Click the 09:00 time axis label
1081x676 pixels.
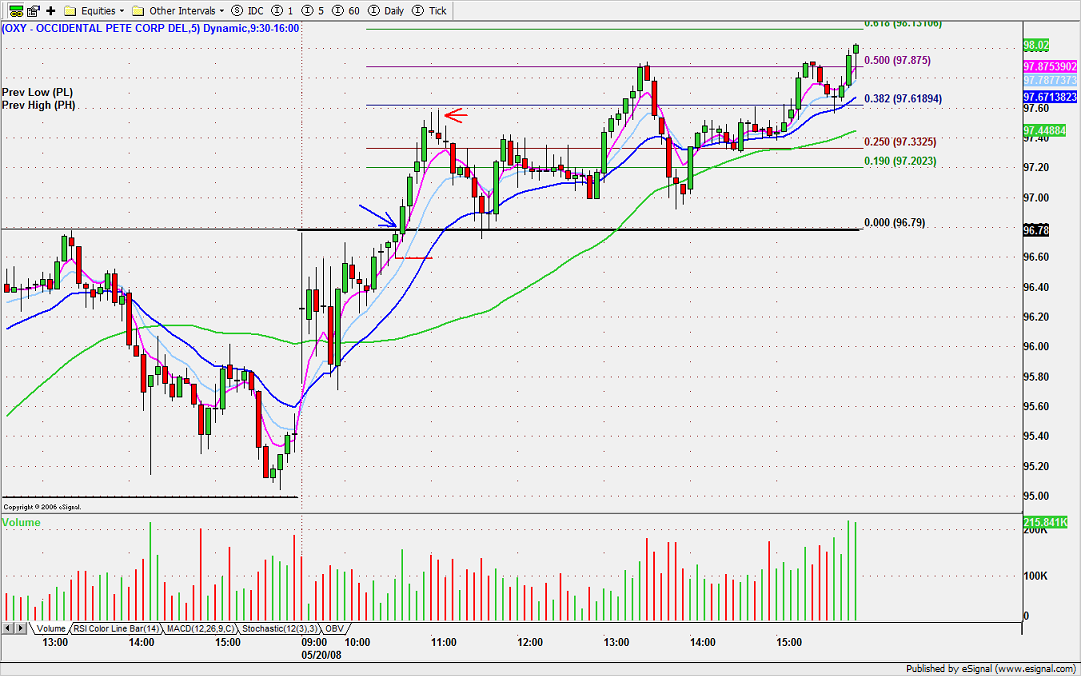pos(314,642)
